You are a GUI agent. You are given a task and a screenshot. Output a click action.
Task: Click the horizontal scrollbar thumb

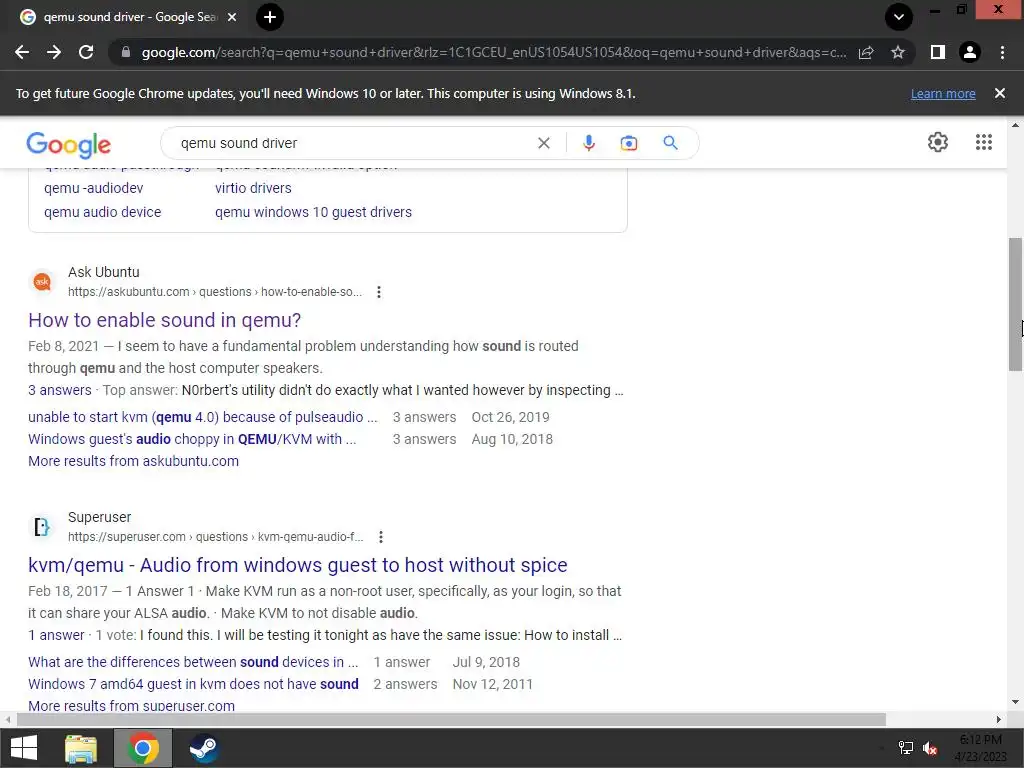[x=451, y=720]
